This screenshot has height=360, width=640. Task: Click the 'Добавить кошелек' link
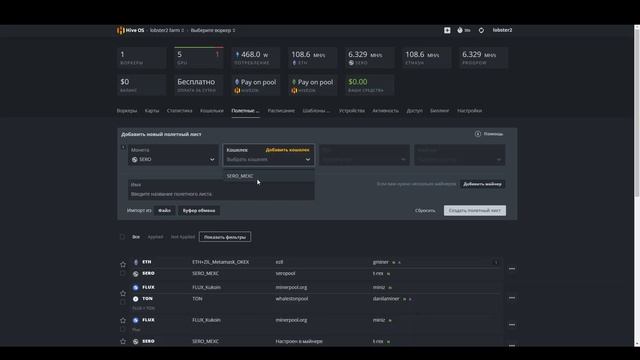pos(287,150)
